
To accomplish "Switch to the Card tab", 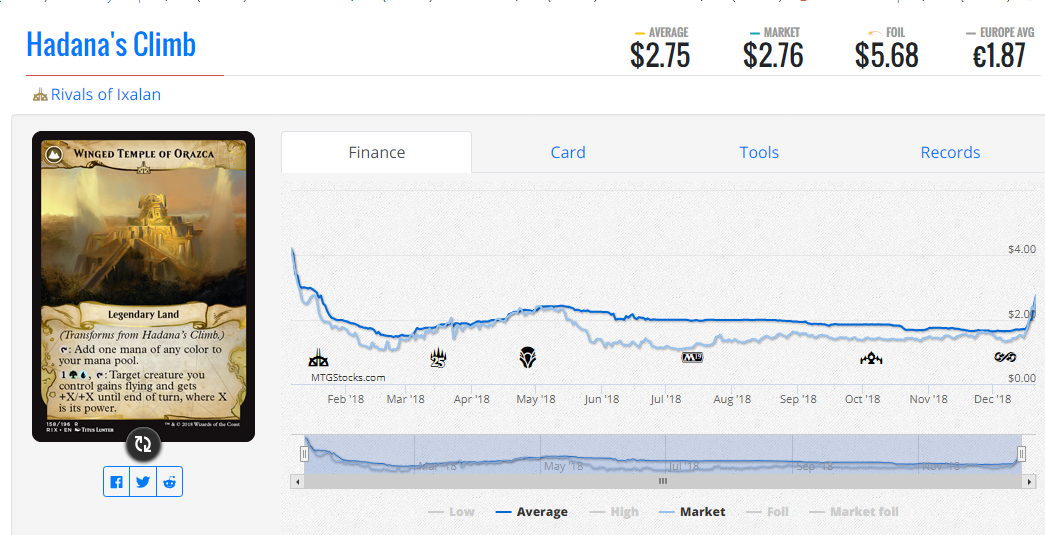I will pos(568,152).
